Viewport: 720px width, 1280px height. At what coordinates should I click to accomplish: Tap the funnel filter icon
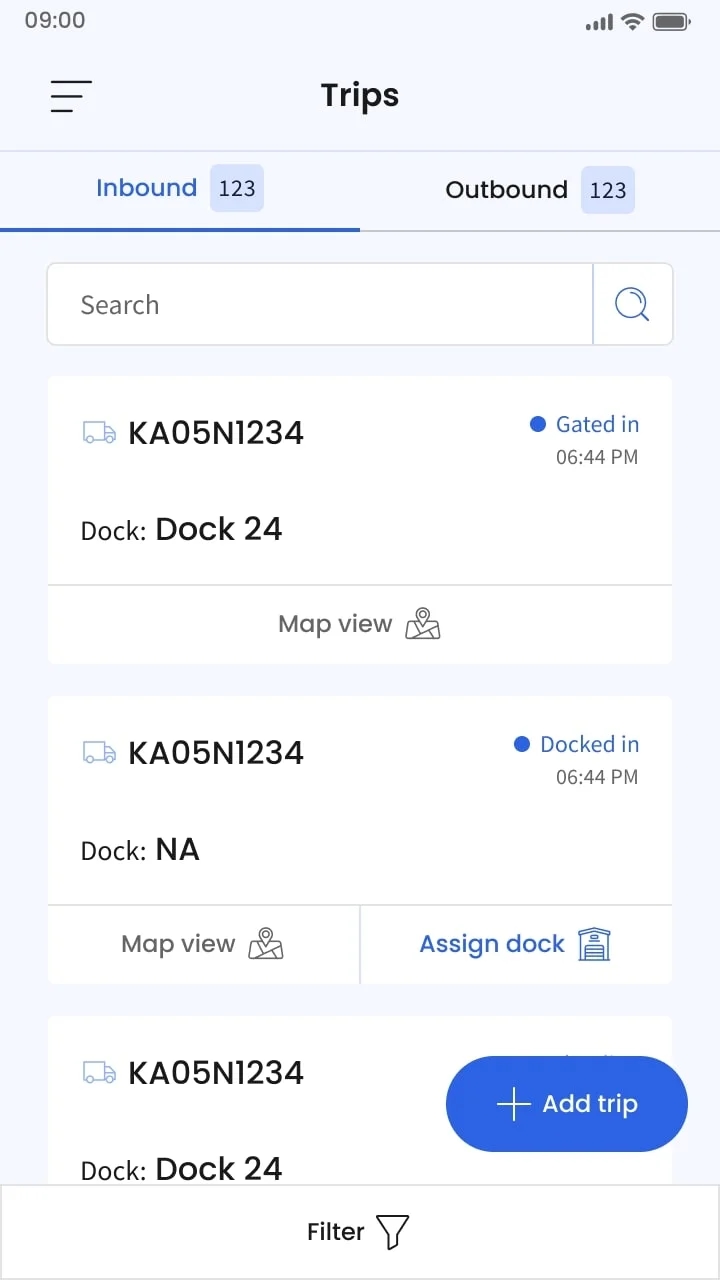pyautogui.click(x=392, y=1232)
